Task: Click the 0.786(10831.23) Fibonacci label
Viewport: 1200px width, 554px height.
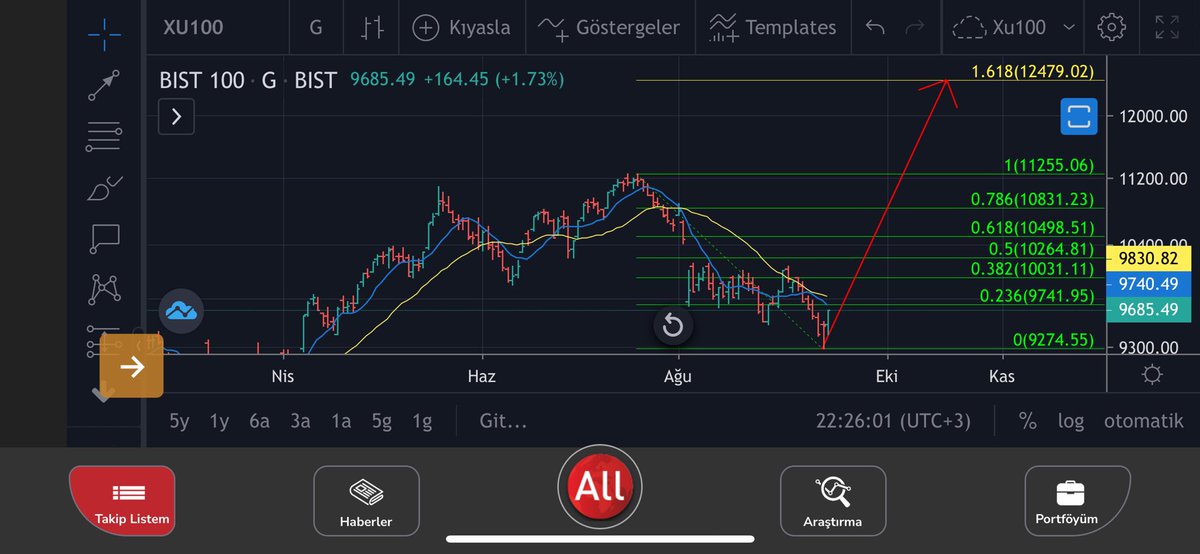Action: point(1033,199)
